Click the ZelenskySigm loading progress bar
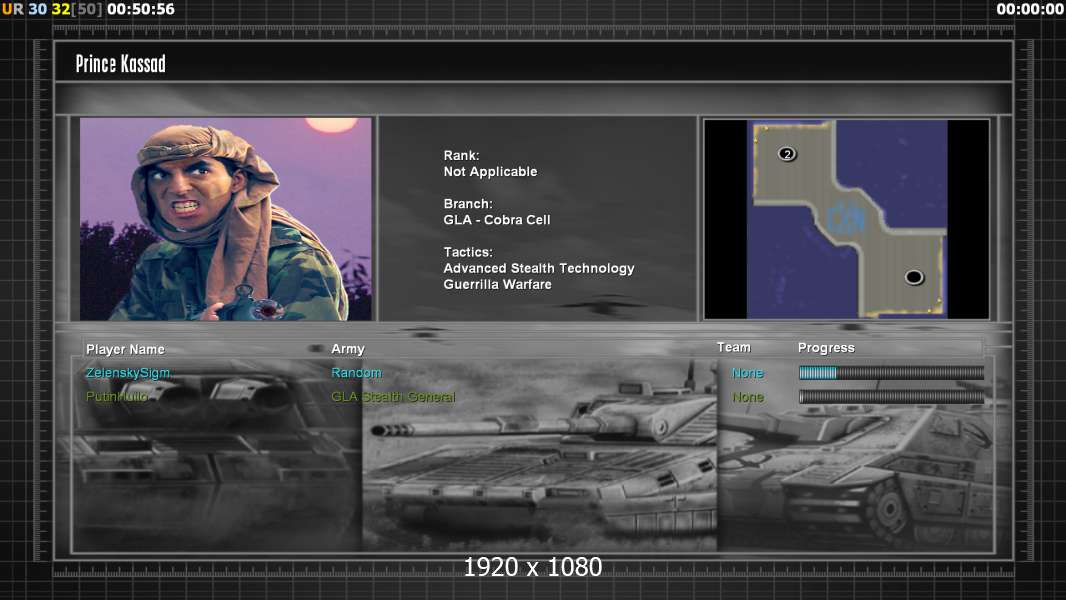The height and width of the screenshot is (600, 1066). [x=891, y=372]
